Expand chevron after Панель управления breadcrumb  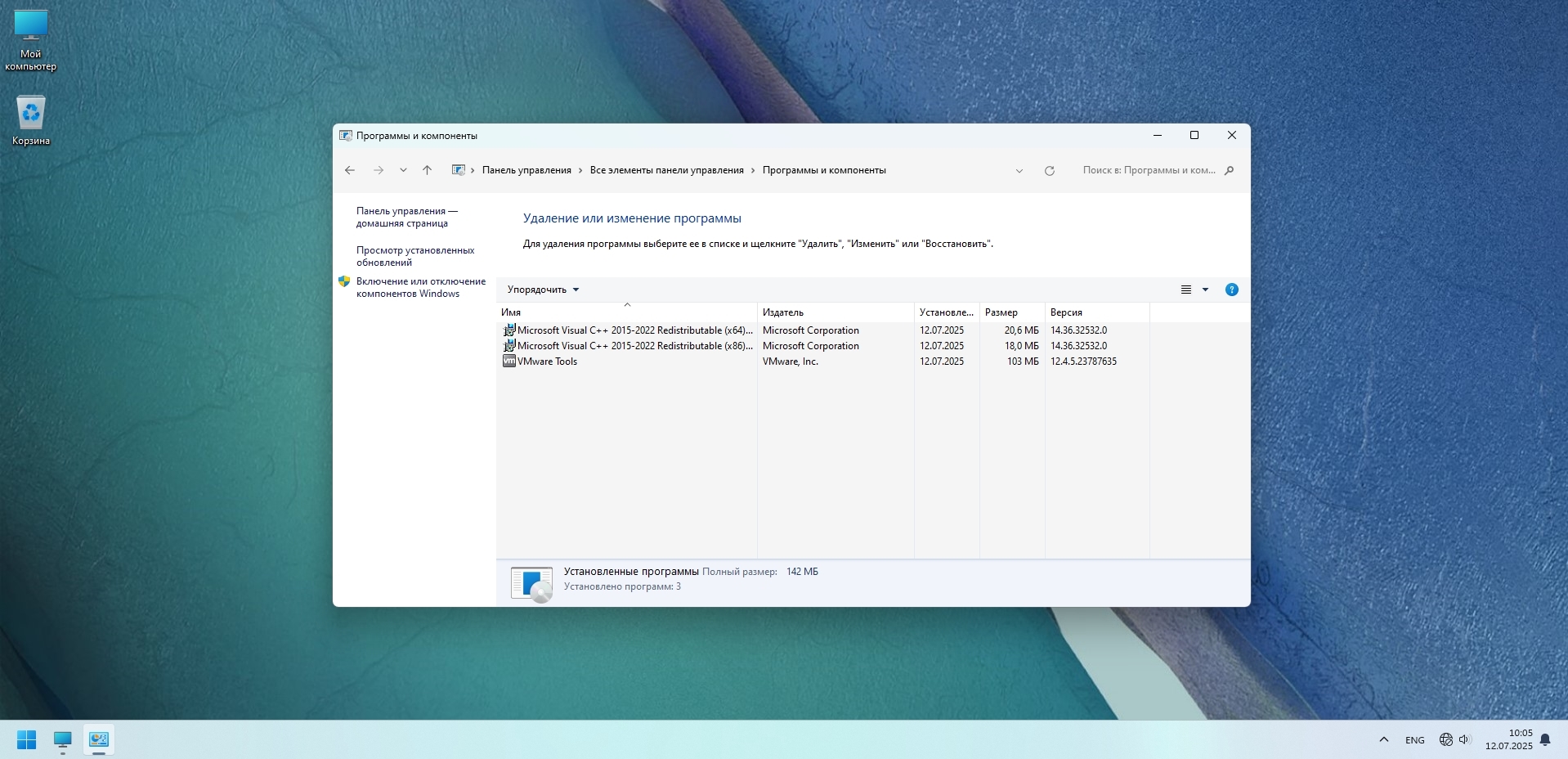tap(580, 170)
